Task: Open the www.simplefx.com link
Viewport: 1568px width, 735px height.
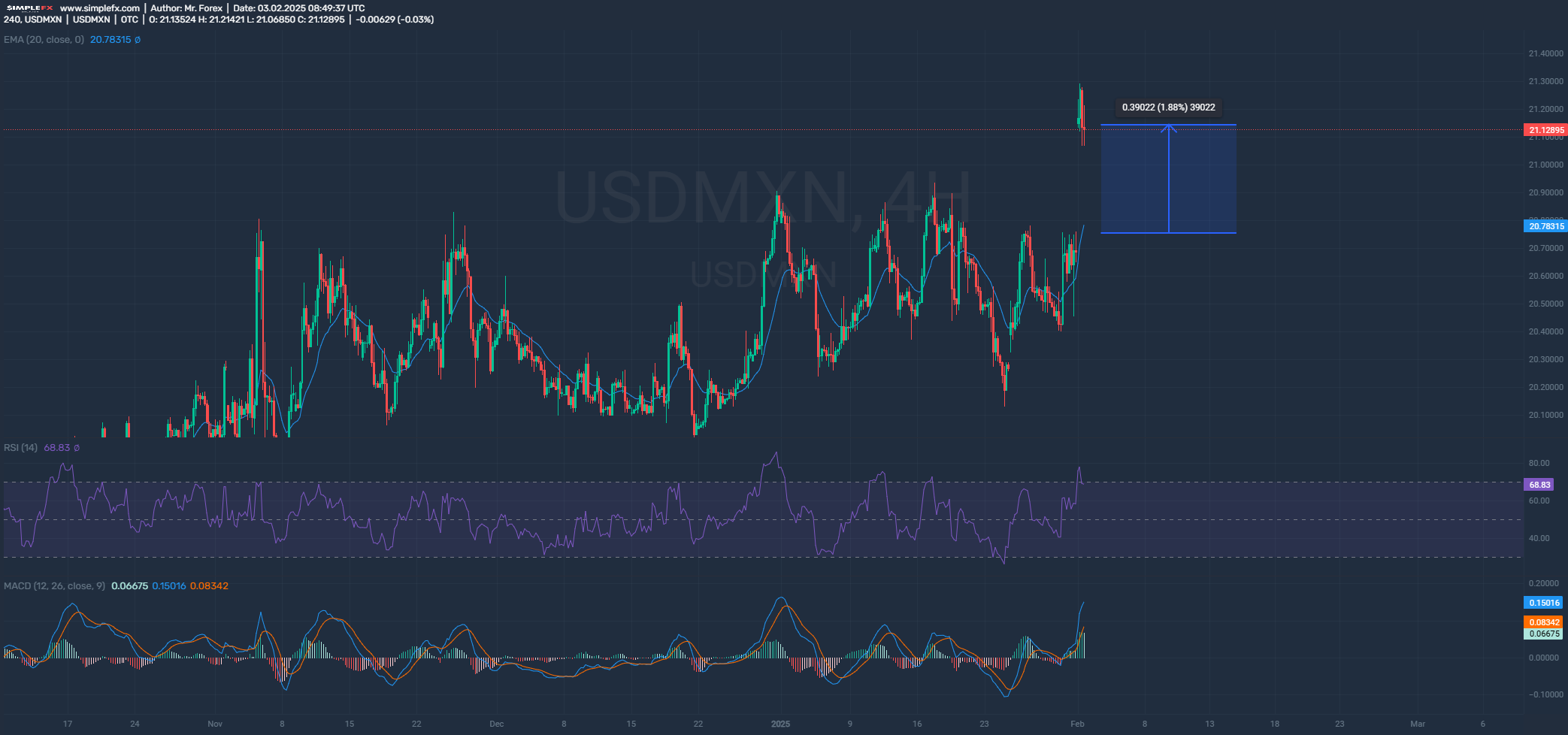Action: click(x=99, y=8)
